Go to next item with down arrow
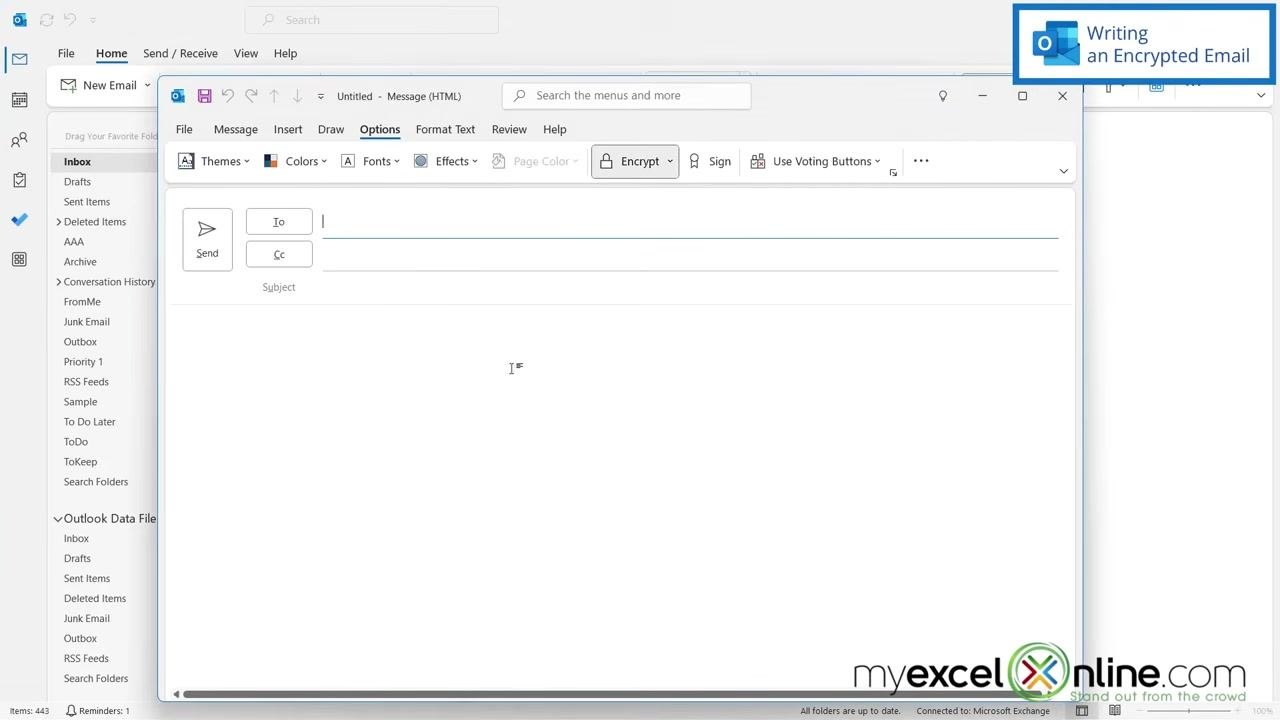 click(297, 96)
